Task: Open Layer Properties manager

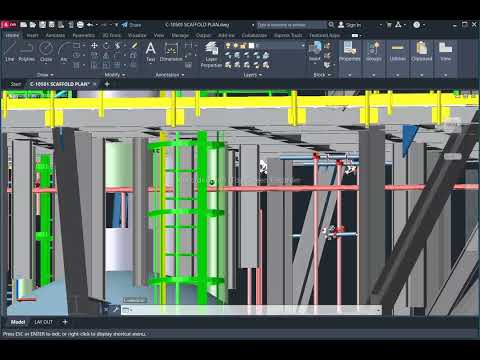Action: (x=211, y=55)
